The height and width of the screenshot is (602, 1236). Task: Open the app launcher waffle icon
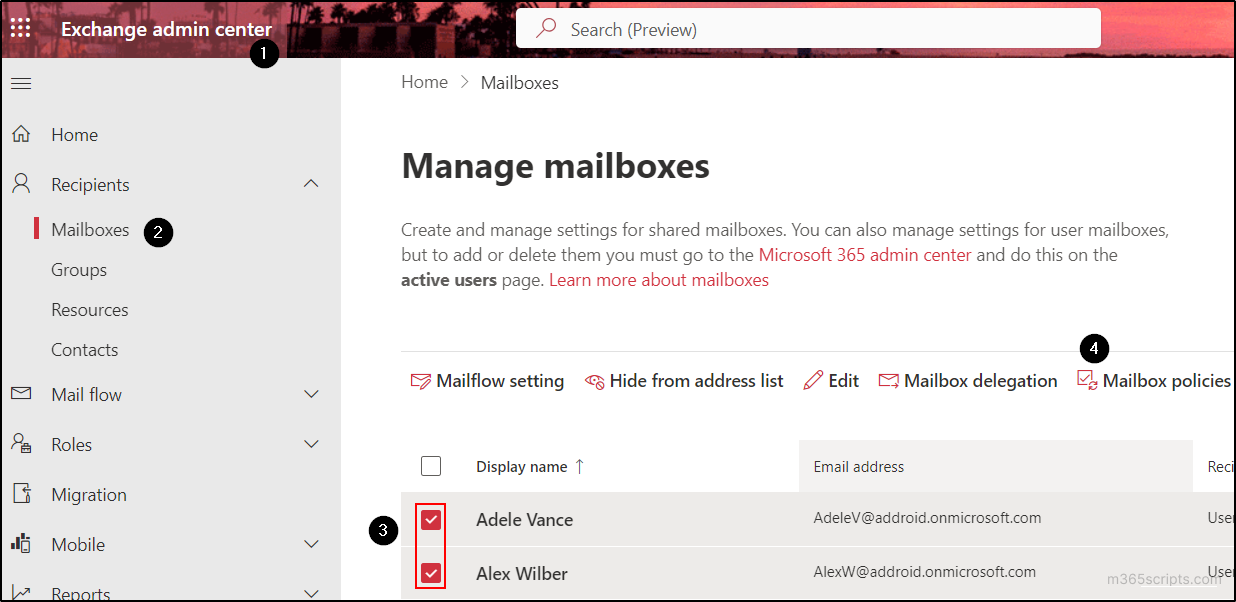click(20, 28)
